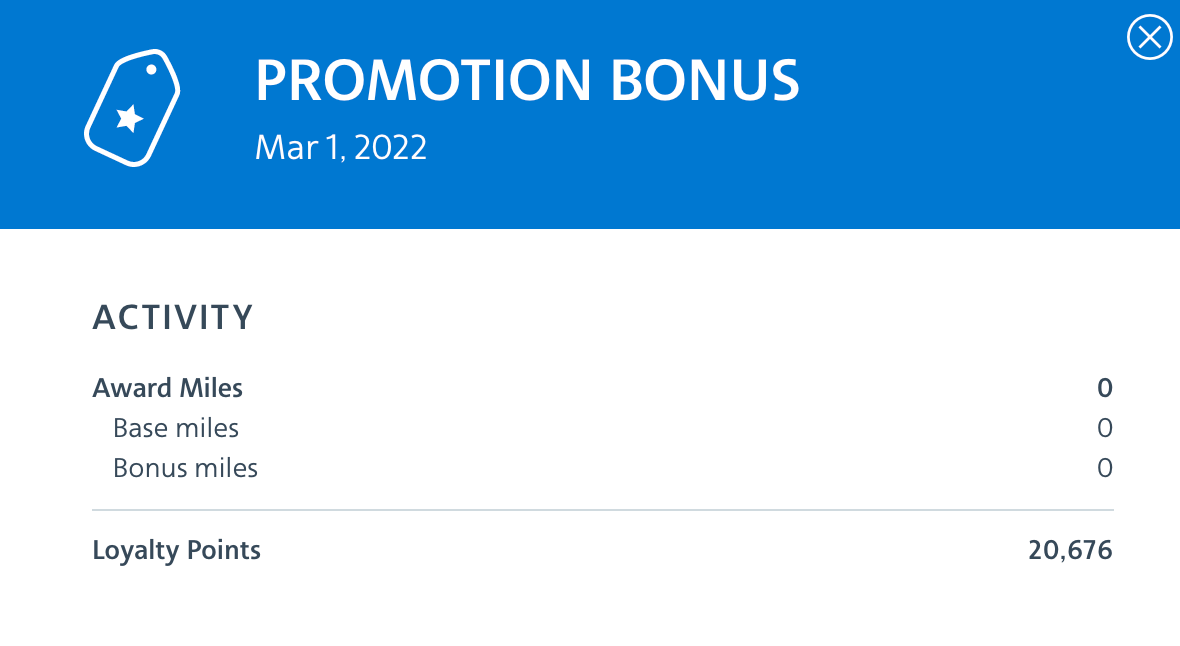Click the Base miles row label
The image size is (1180, 646).
tap(176, 428)
